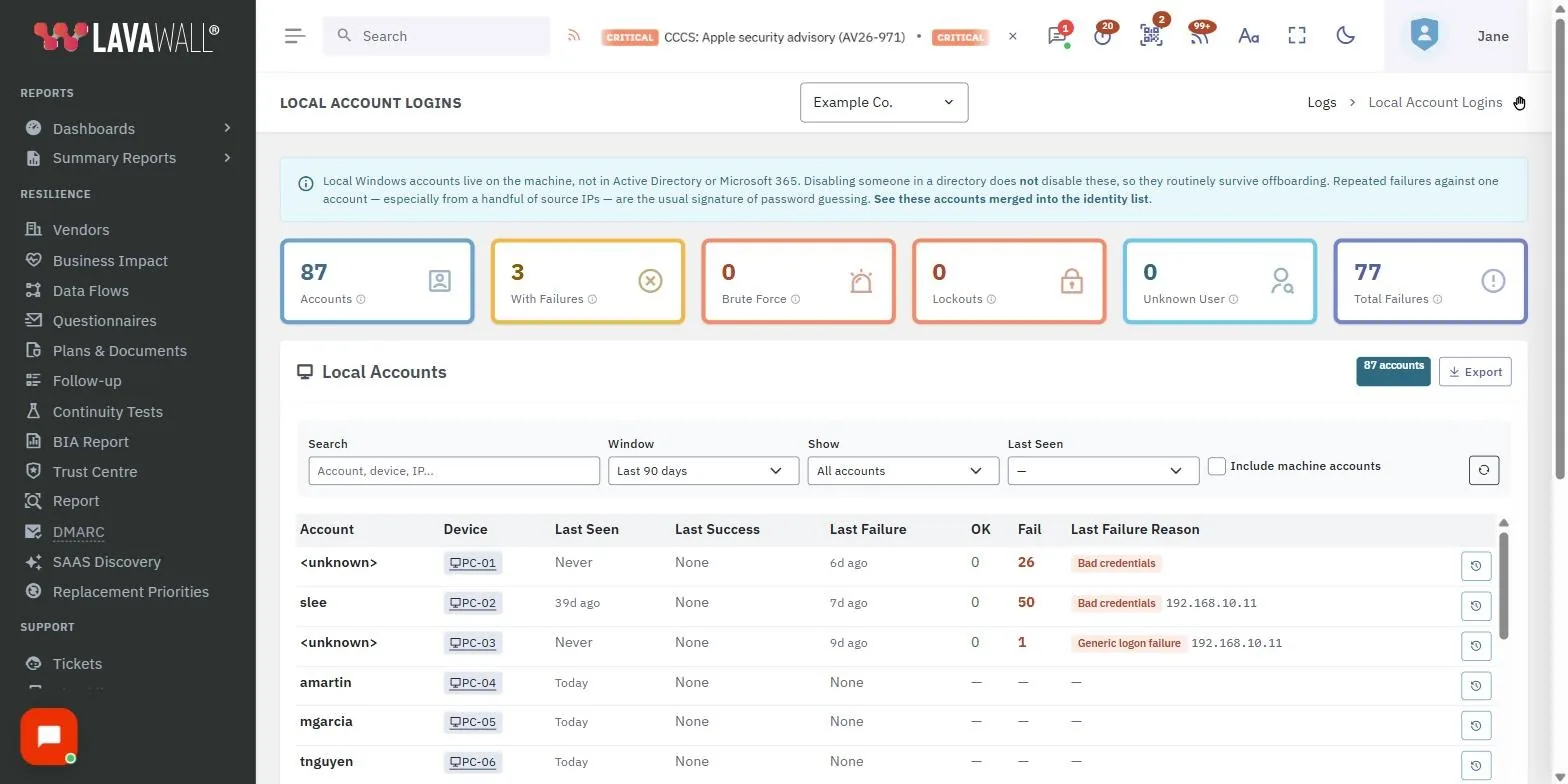View history for the mgarcia row
The height and width of the screenshot is (784, 1568).
point(1476,725)
